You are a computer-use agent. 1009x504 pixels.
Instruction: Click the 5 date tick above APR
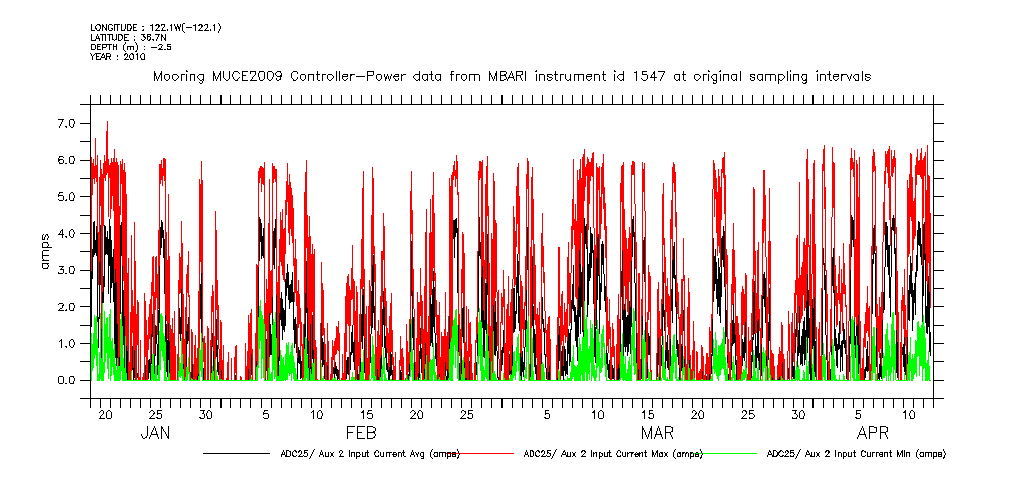pyautogui.click(x=858, y=414)
